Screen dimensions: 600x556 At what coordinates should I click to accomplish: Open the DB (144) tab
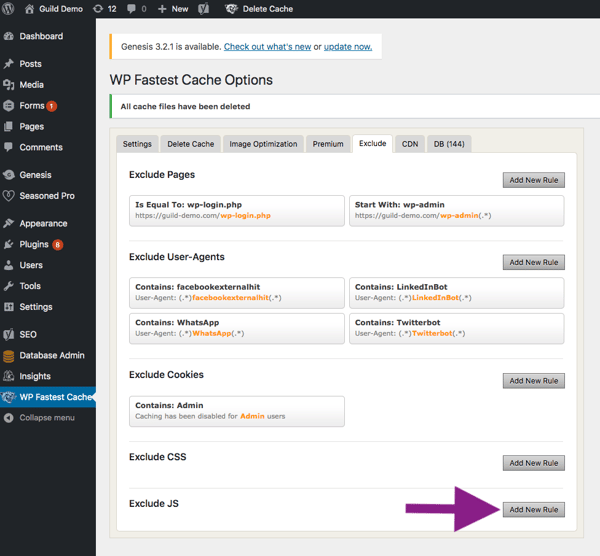pyautogui.click(x=449, y=144)
